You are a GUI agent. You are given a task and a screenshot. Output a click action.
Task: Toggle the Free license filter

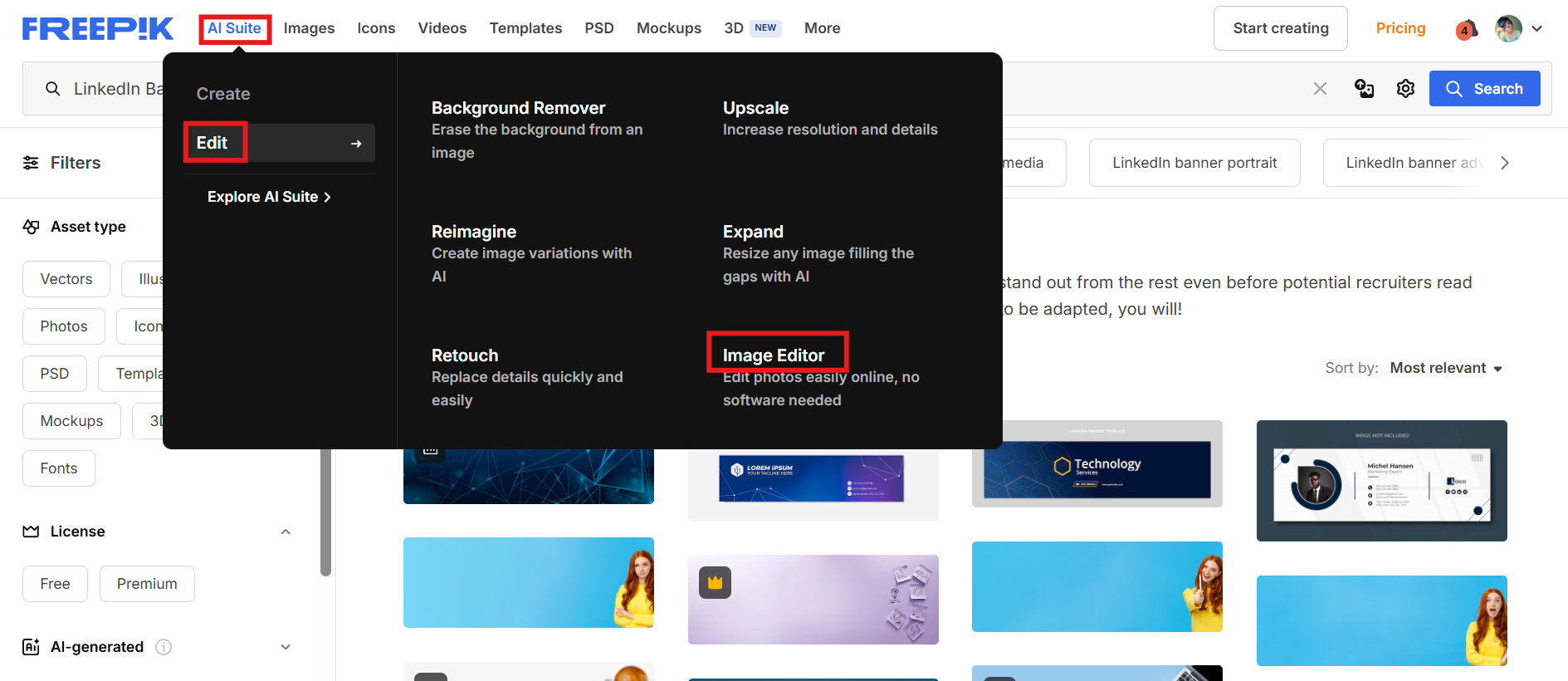55,584
